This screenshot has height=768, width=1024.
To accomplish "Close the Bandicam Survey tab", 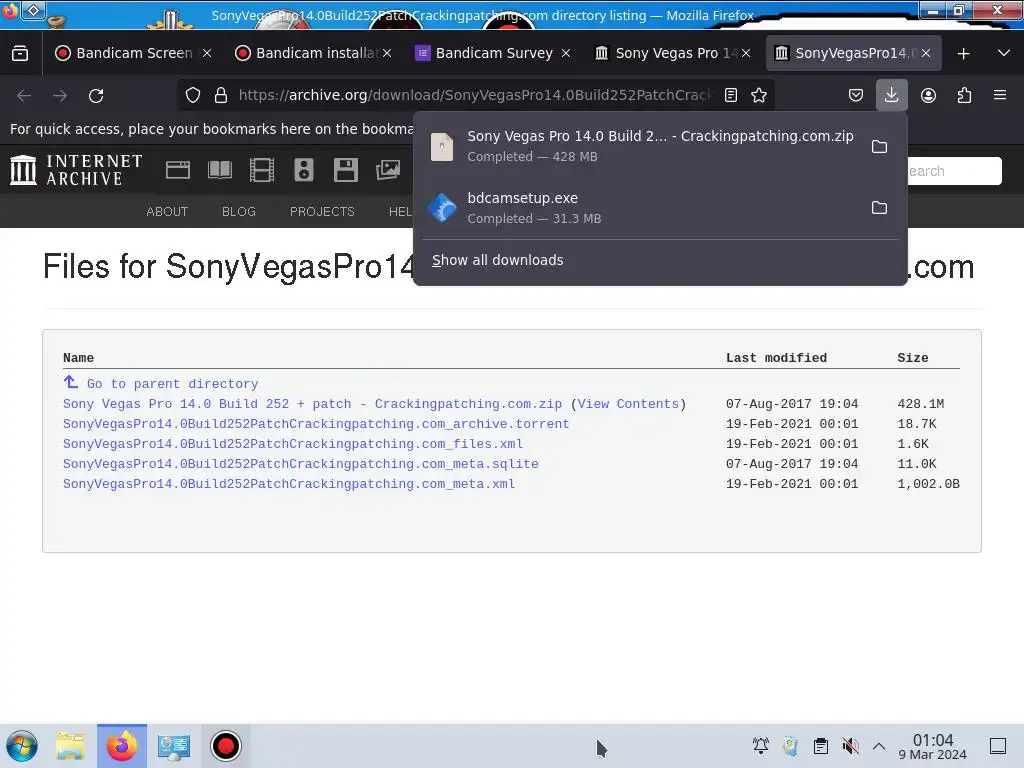I will point(566,53).
